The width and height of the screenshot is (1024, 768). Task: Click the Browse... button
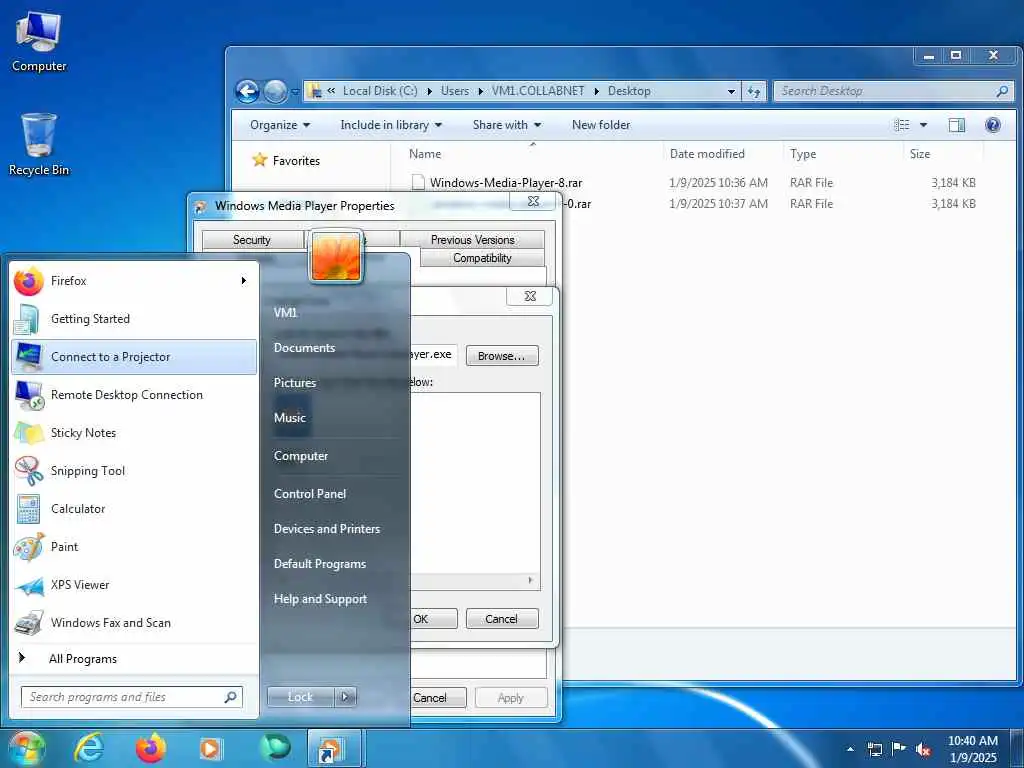[502, 356]
